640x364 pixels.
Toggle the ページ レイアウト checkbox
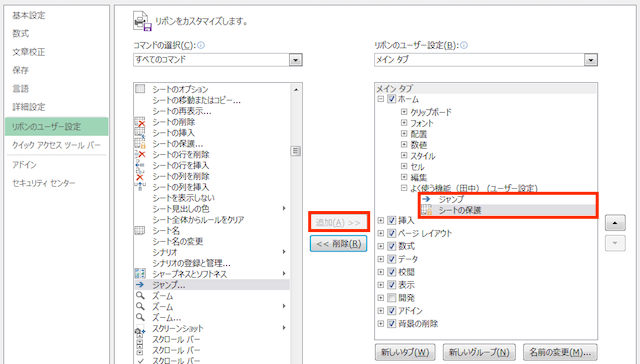[391, 233]
